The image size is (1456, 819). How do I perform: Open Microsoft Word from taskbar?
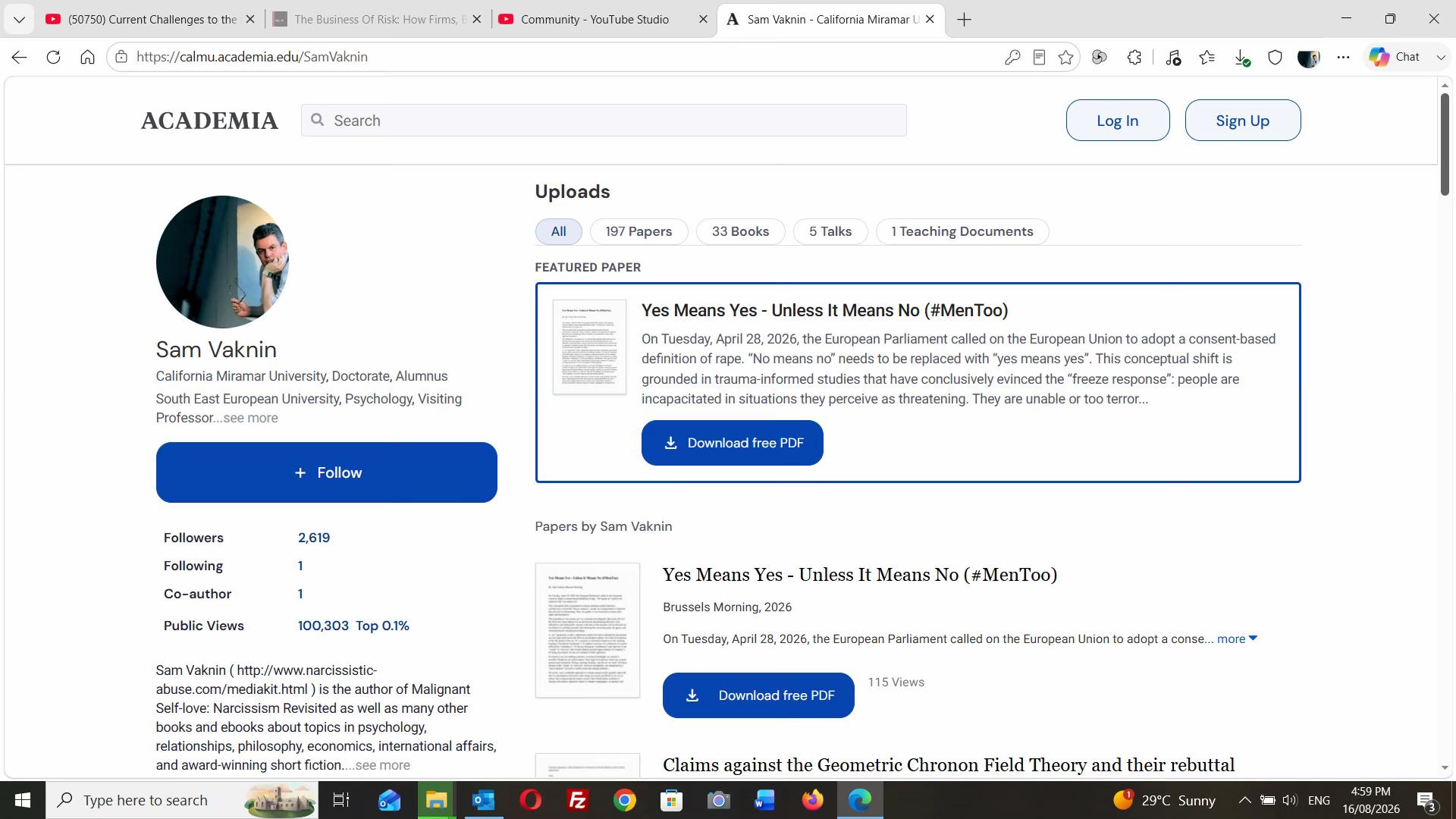(764, 800)
